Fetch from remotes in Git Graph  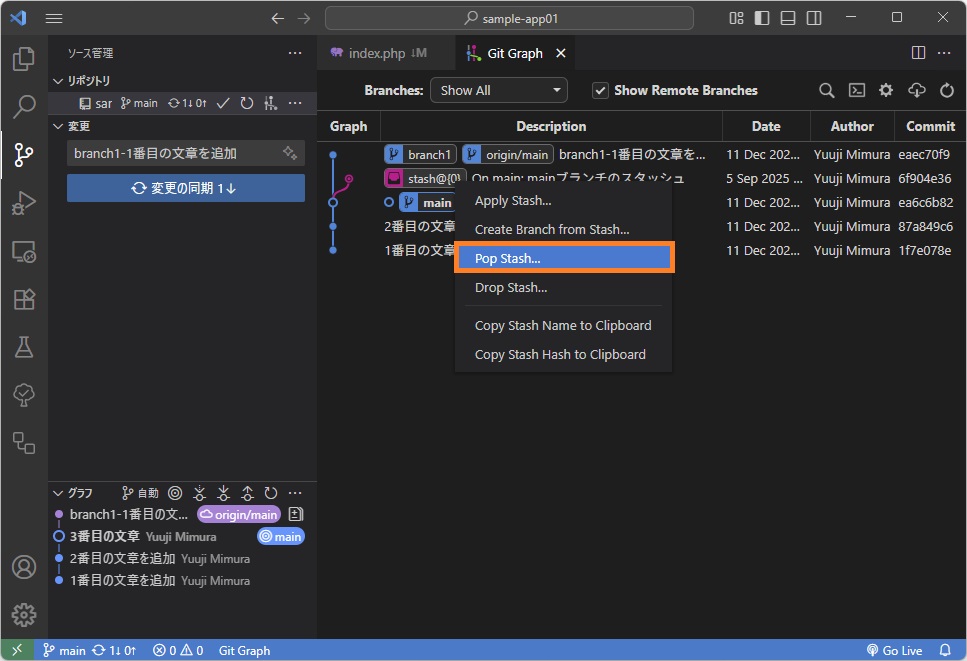pyautogui.click(x=916, y=91)
